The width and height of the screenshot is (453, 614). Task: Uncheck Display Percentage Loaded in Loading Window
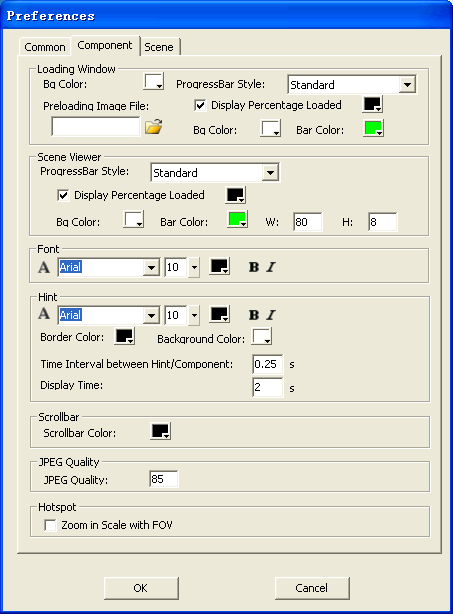[200, 105]
